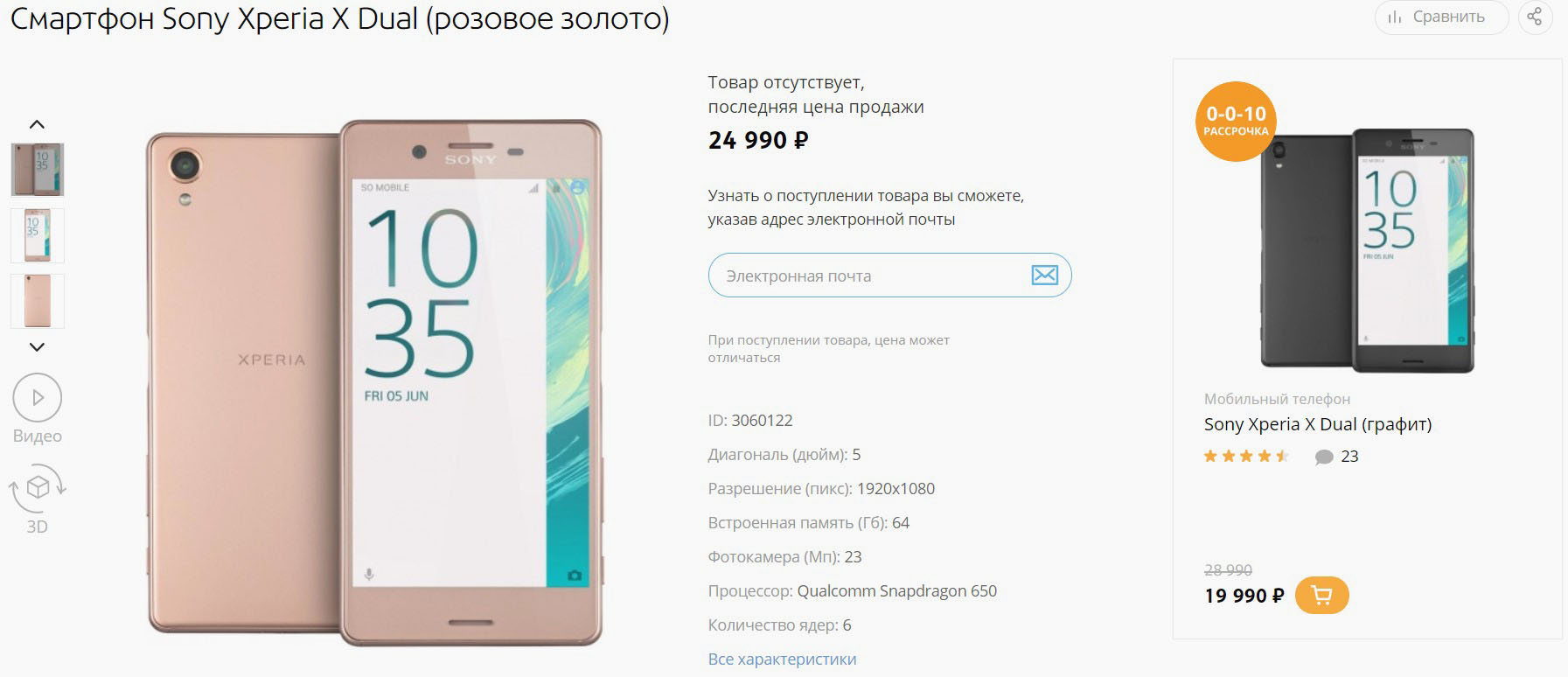
Task: Click the review count 23
Action: [1349, 457]
